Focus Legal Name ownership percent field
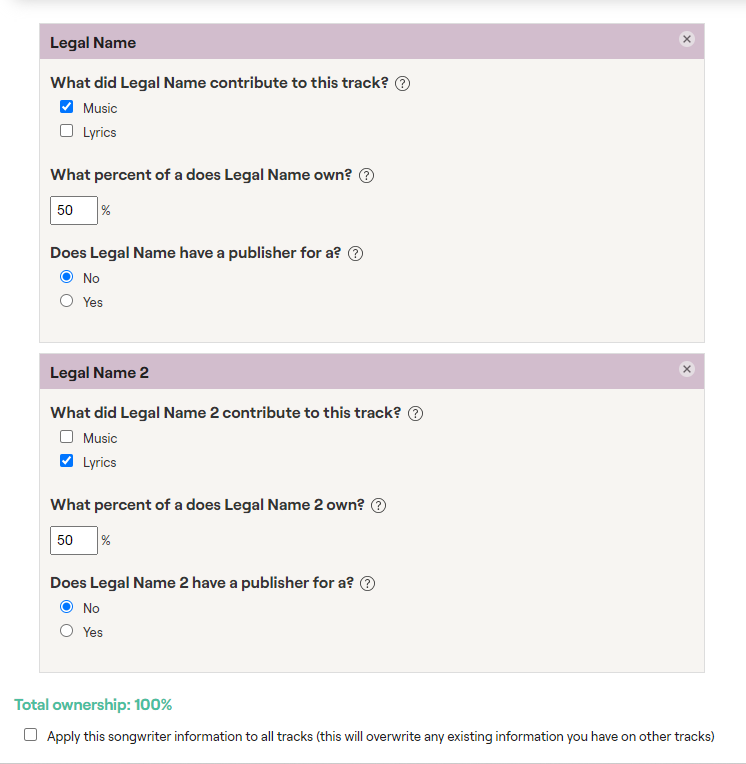The image size is (746, 764). 74,210
